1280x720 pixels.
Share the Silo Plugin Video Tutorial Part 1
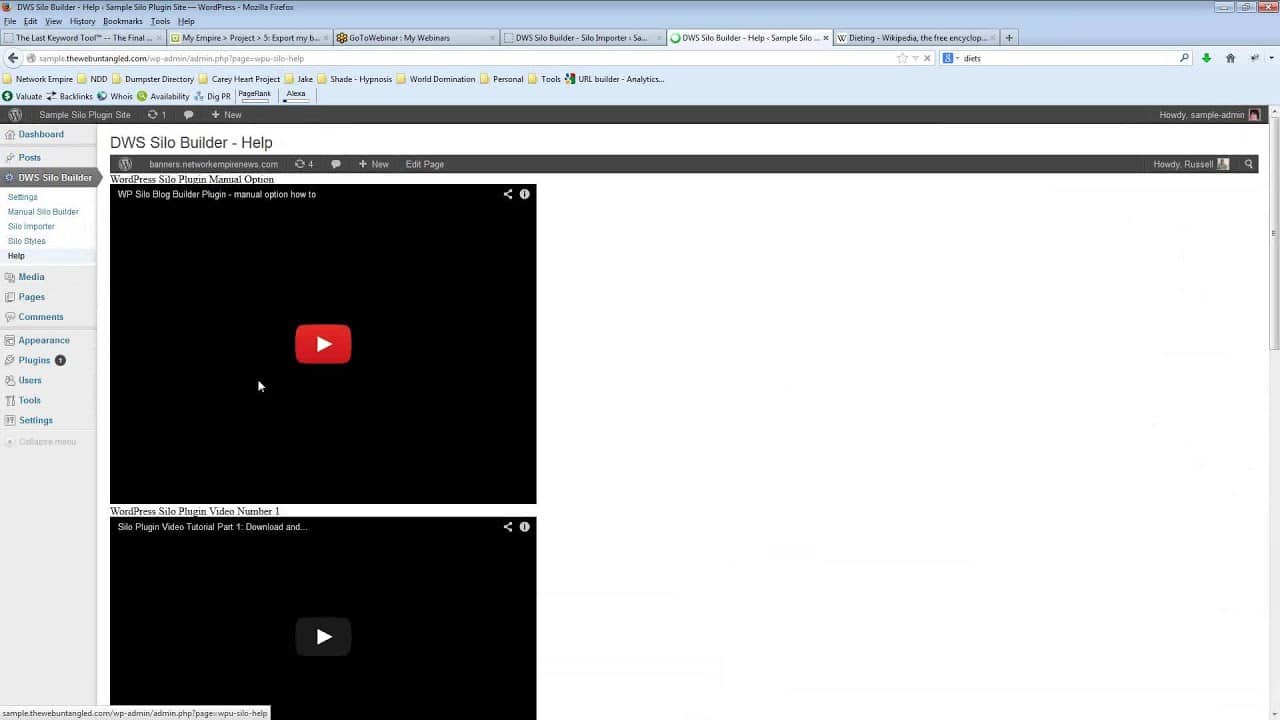coord(508,527)
